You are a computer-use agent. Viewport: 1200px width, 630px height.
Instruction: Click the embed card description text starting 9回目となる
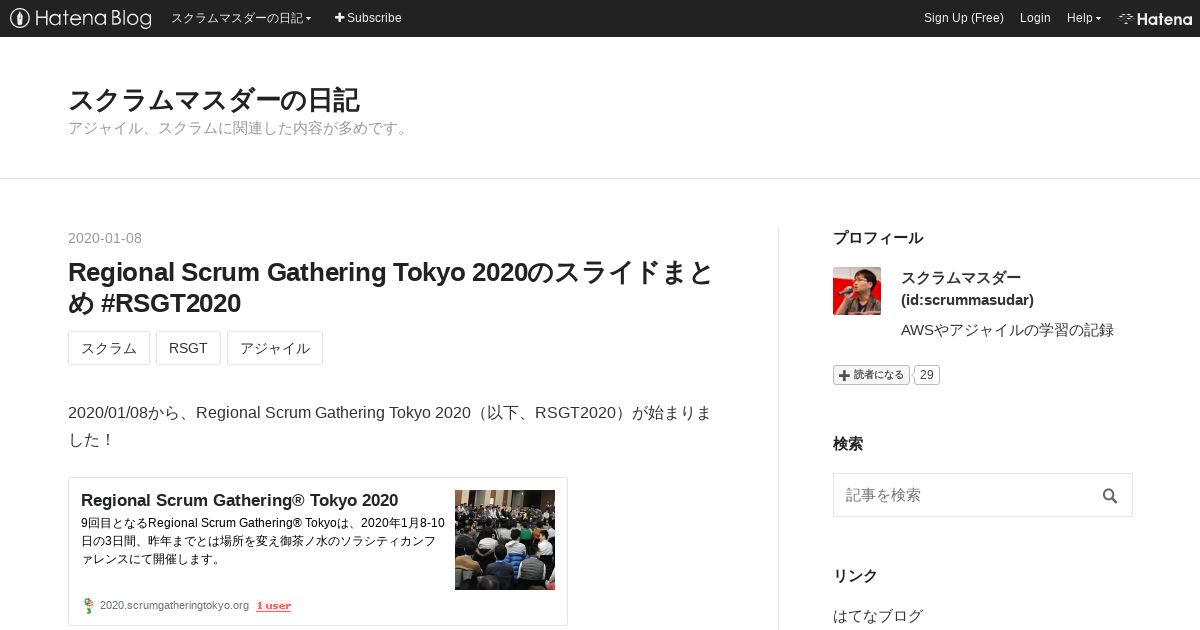[263, 541]
